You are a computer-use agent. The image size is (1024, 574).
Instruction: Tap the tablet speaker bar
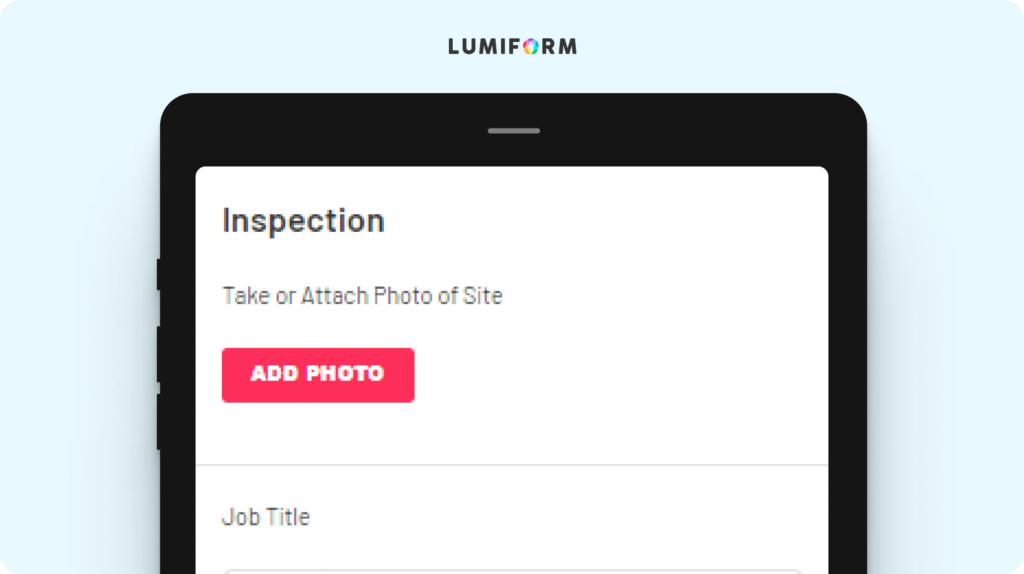(514, 131)
